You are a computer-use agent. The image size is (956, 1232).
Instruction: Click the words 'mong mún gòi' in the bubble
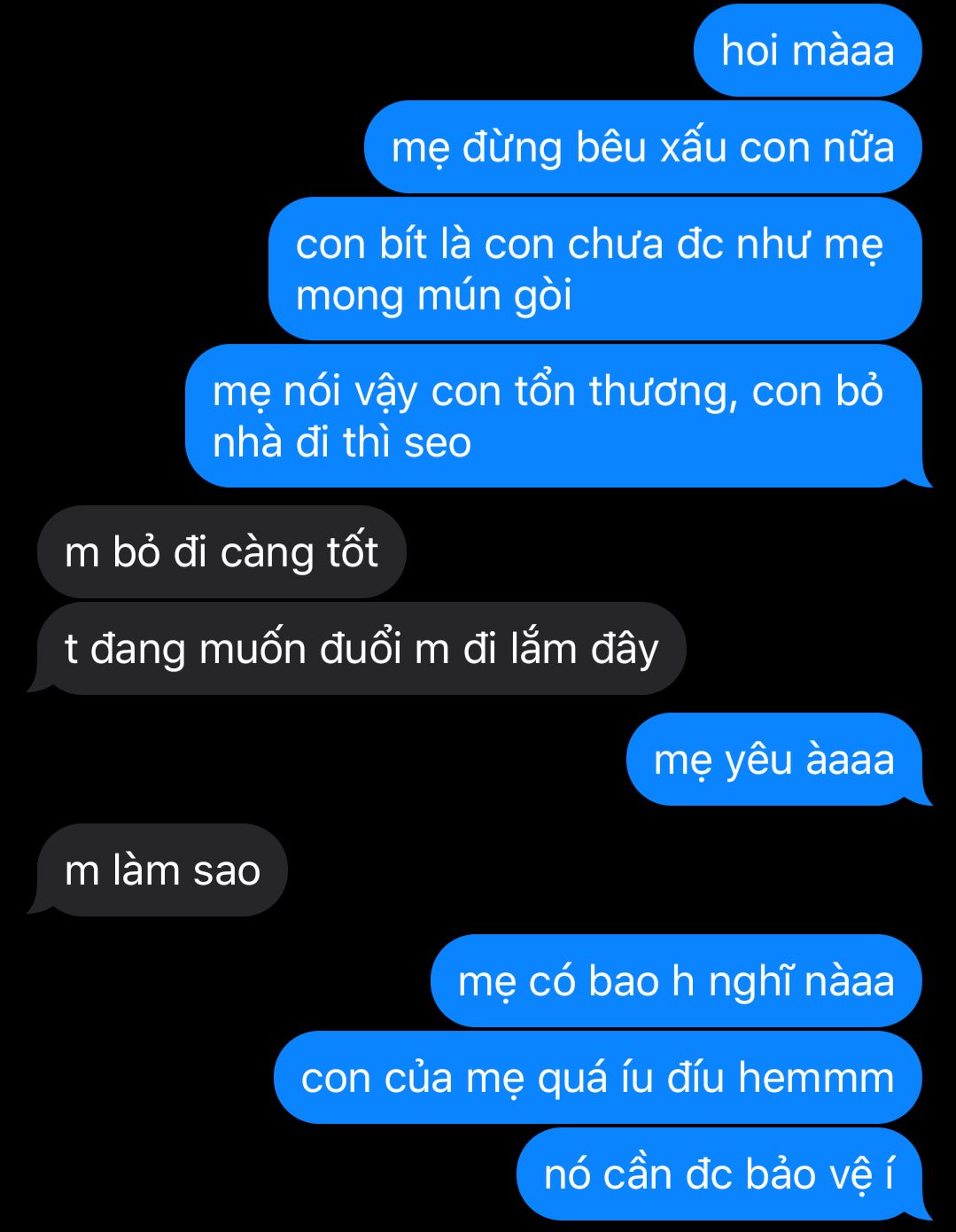pyautogui.click(x=434, y=295)
